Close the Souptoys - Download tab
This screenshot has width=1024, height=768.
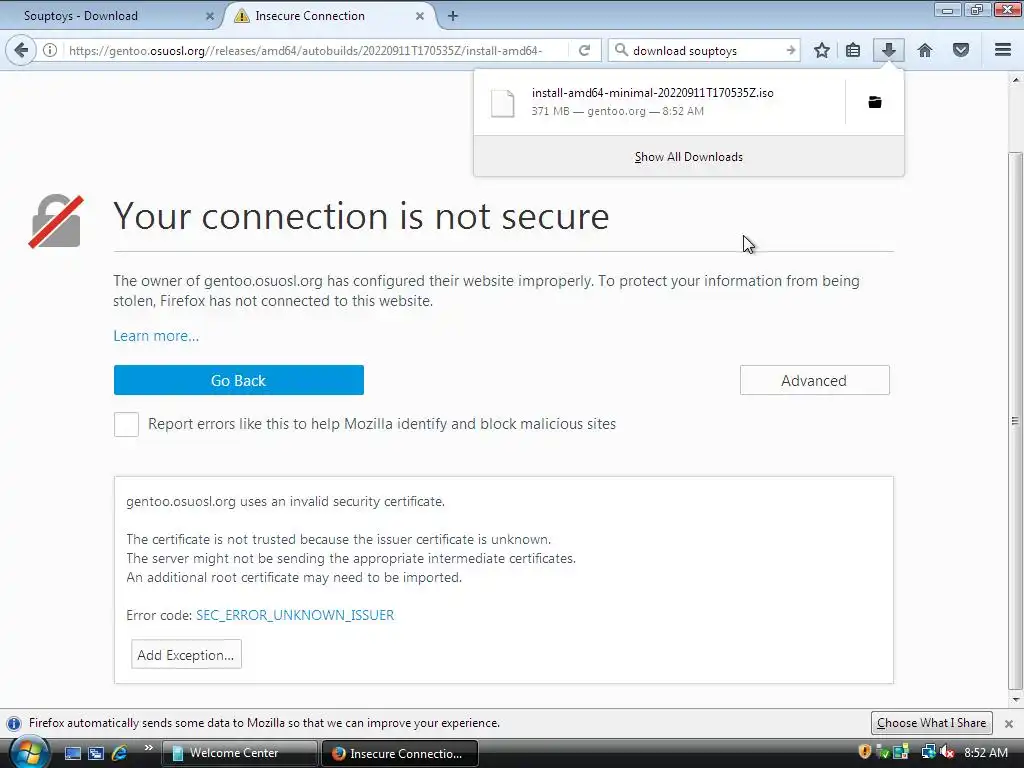point(210,16)
